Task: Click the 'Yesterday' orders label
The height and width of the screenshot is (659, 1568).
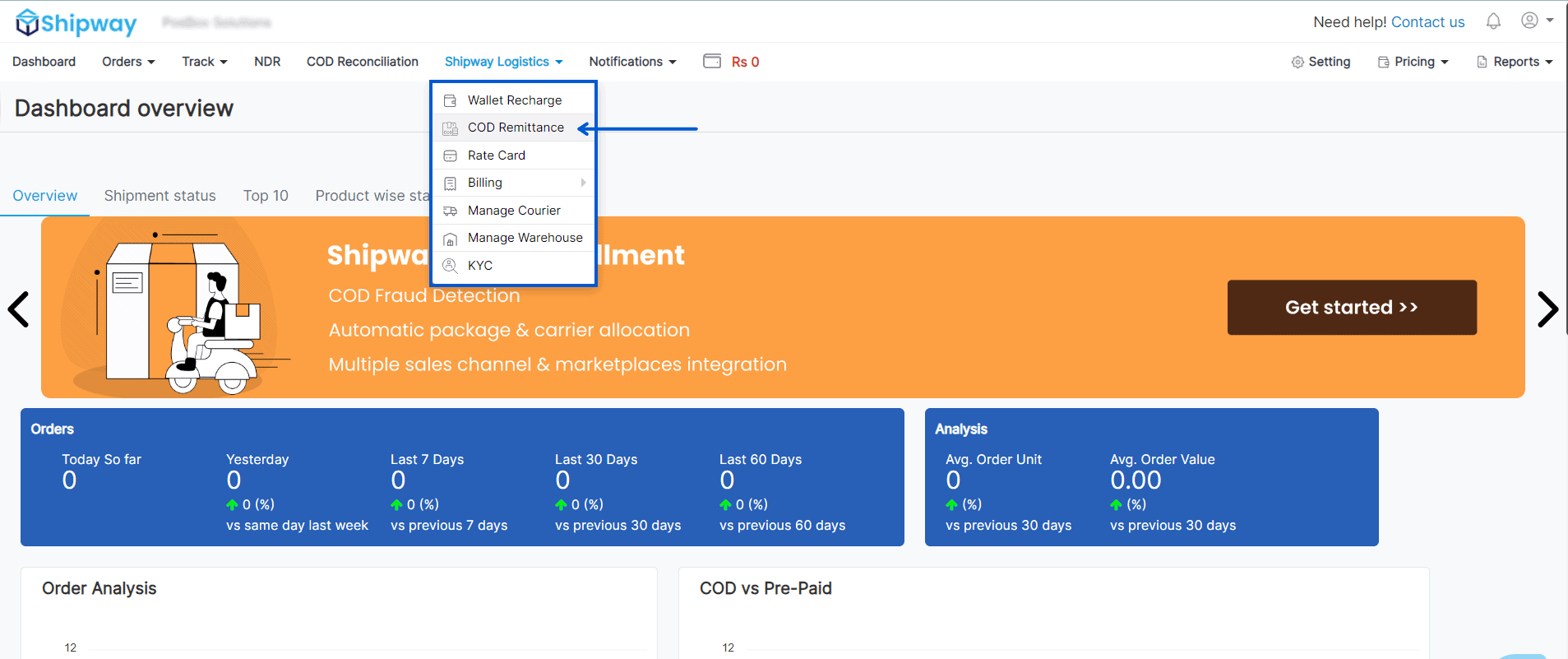Action: coord(257,460)
